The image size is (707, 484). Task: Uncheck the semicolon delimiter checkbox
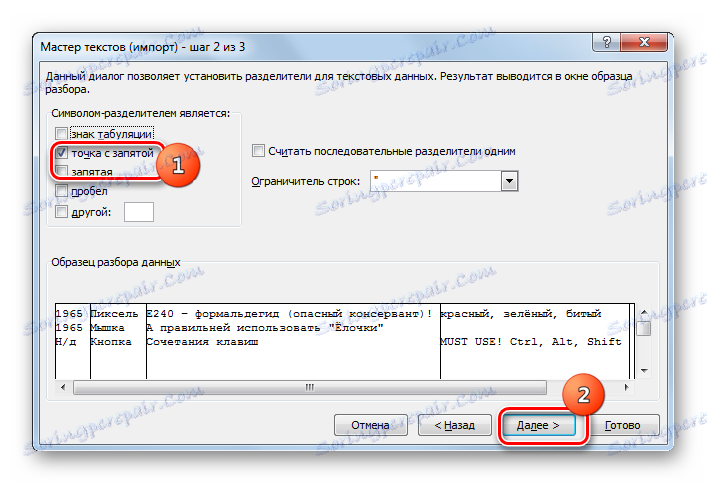[x=61, y=153]
